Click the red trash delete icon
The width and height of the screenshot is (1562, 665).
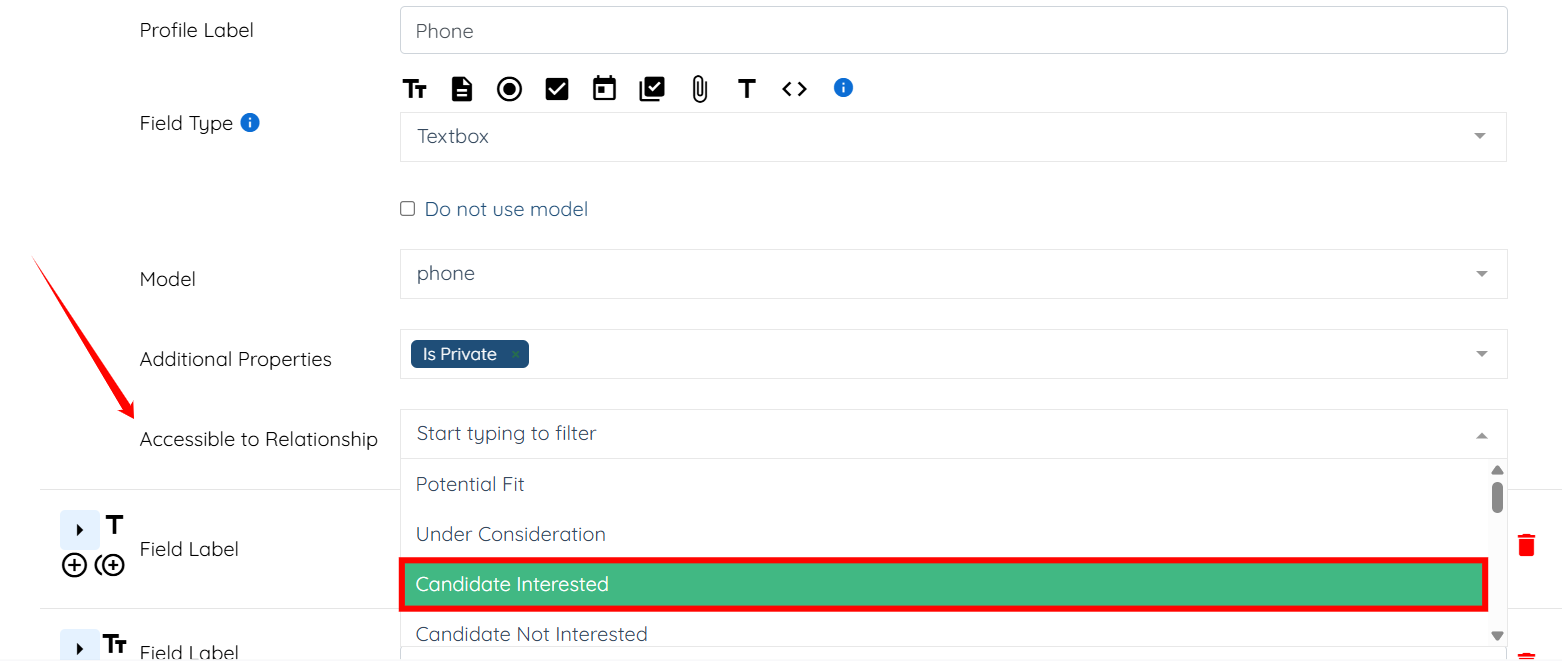coord(1526,545)
